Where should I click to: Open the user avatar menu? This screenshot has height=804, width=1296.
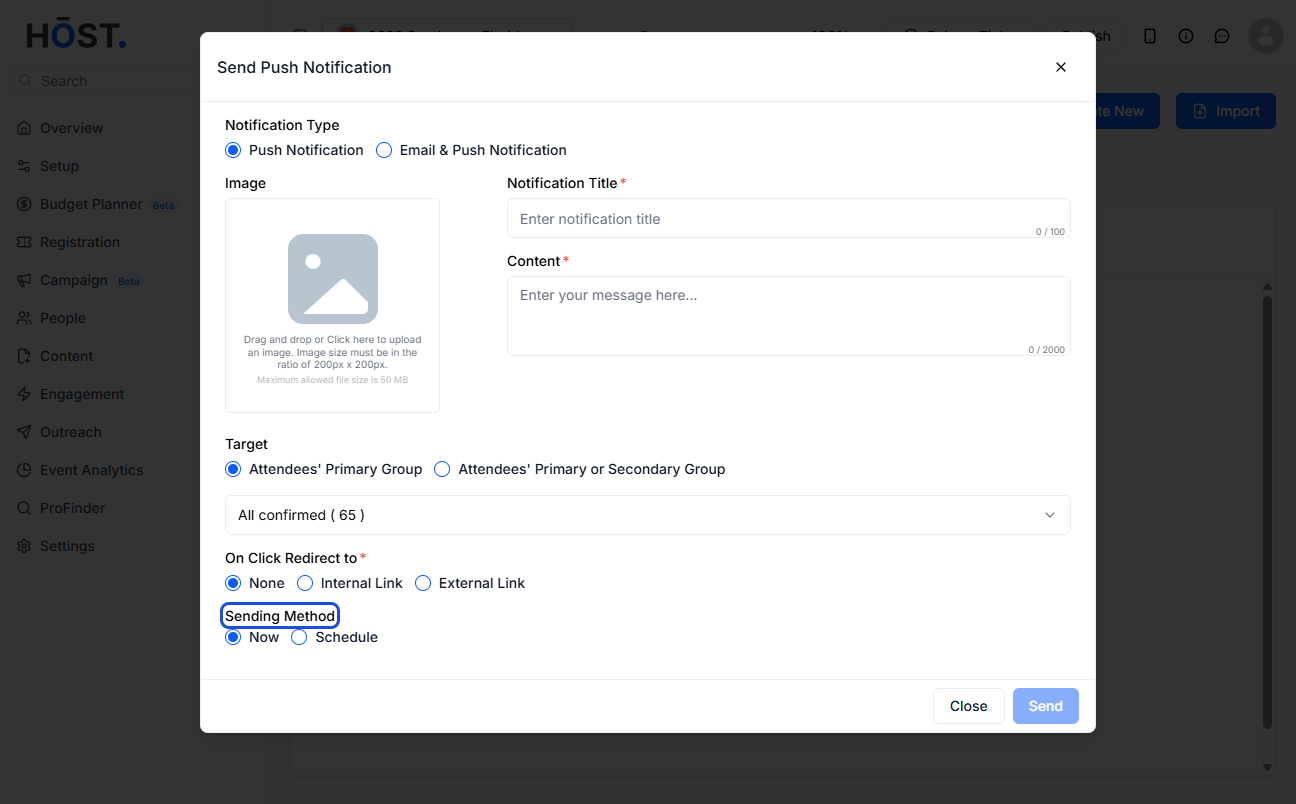(1266, 36)
